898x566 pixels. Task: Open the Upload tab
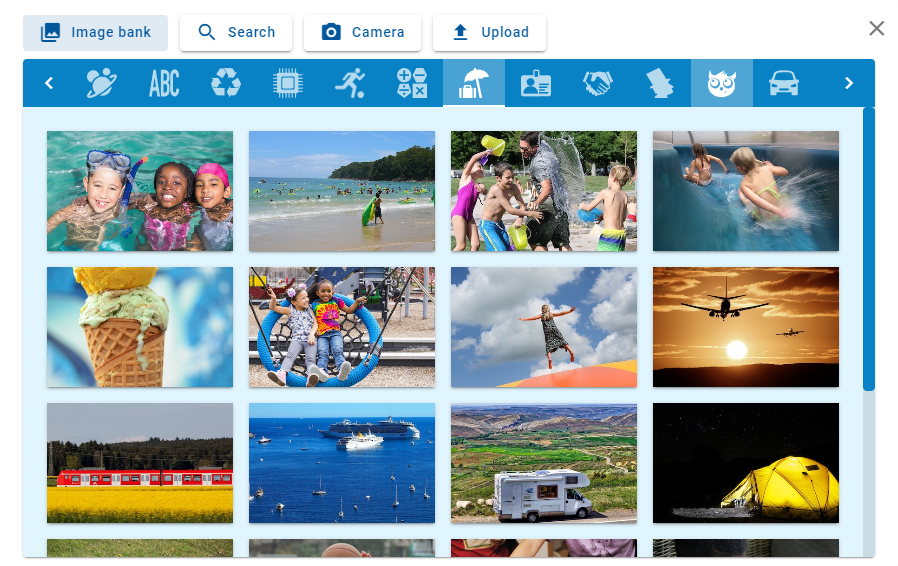490,33
